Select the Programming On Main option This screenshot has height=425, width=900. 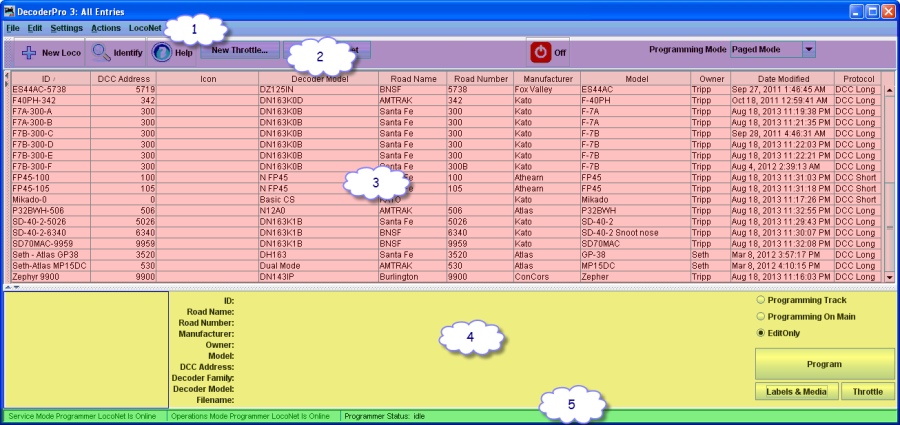(761, 315)
